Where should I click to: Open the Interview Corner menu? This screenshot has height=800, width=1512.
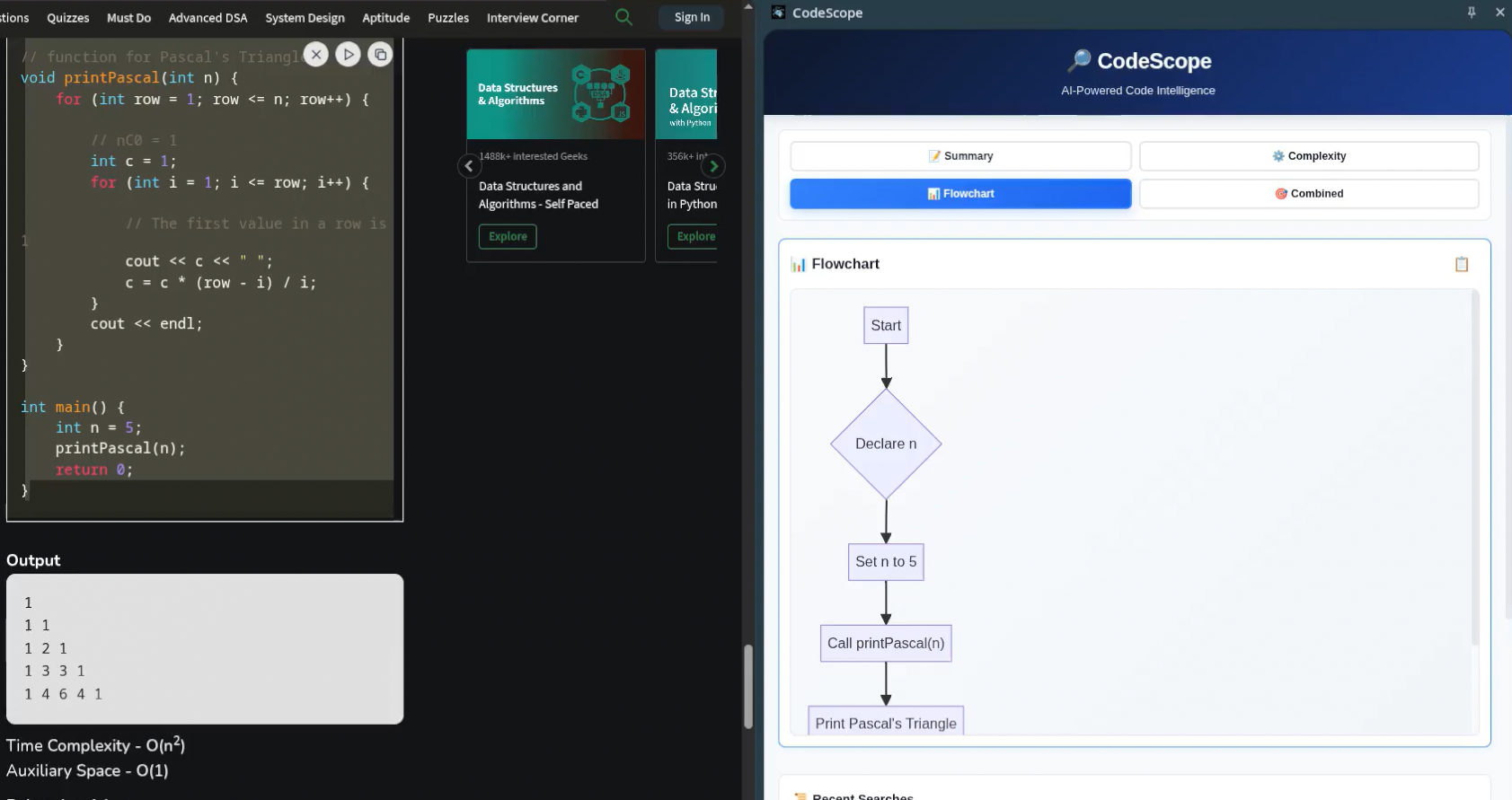tap(533, 18)
